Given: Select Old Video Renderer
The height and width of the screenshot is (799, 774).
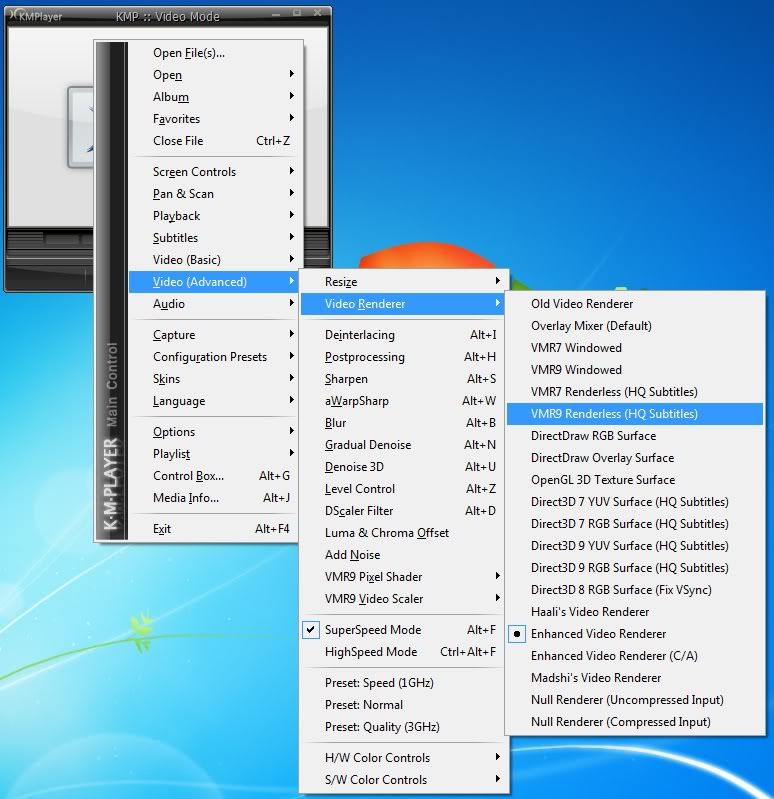Looking at the screenshot, I should coord(635,304).
